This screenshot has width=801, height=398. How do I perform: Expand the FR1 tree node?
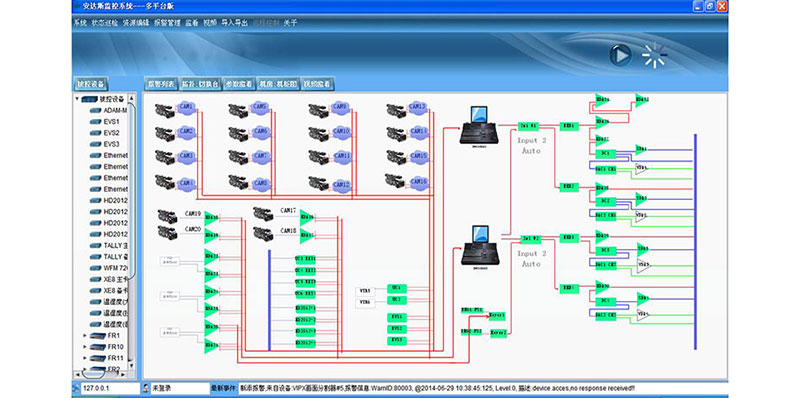coord(85,336)
